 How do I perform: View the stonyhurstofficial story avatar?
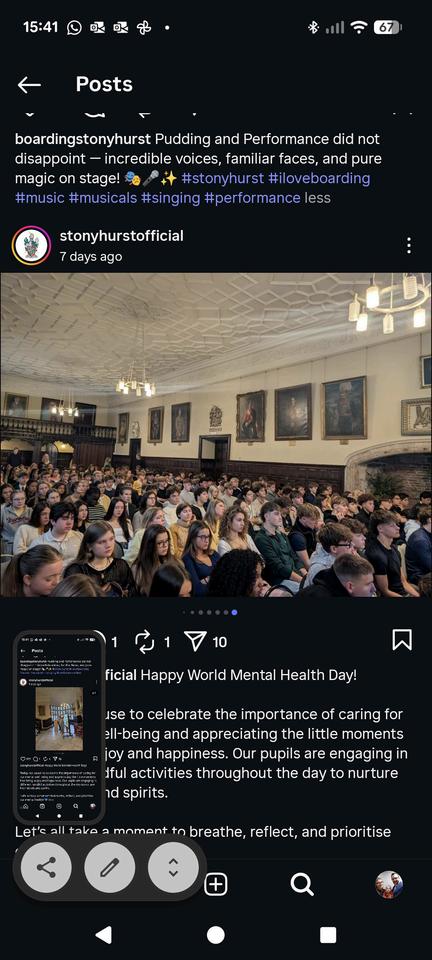[x=31, y=246]
